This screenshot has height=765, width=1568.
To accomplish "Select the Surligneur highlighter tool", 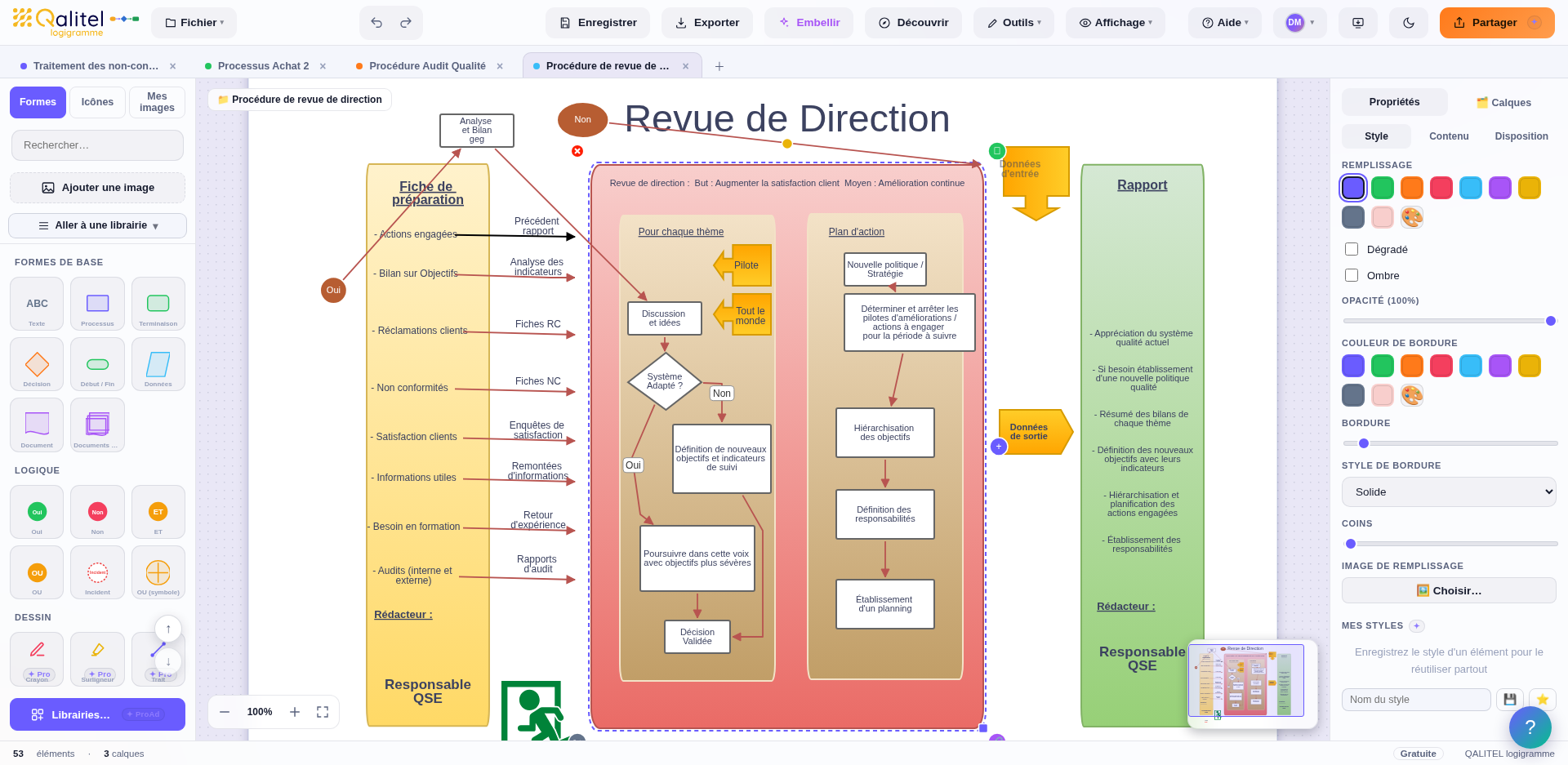I will [x=97, y=659].
